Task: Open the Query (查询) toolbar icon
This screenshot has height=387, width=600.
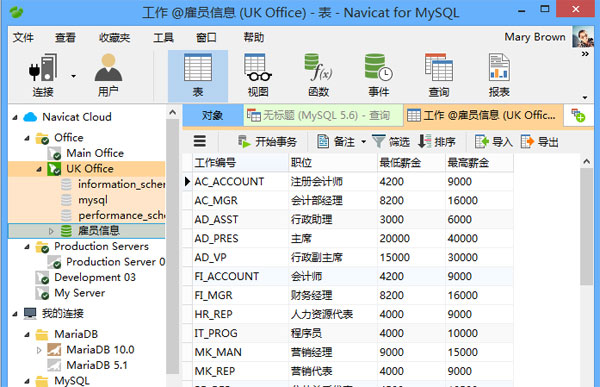Action: tap(439, 75)
